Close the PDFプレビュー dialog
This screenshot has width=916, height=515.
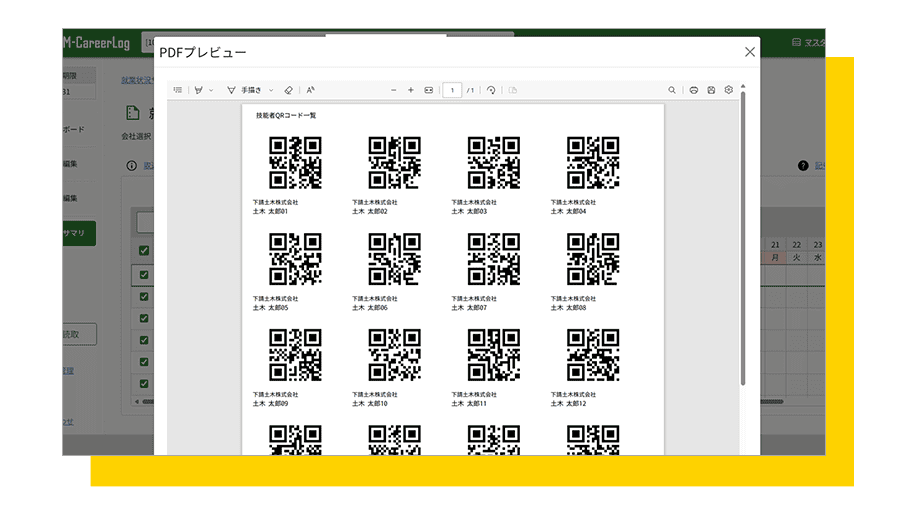tap(749, 52)
